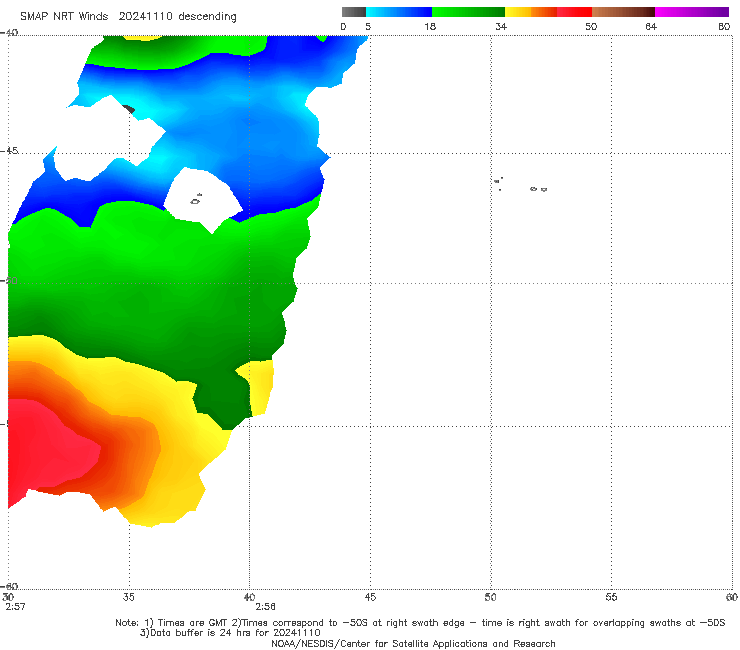Click the swath time '2:57'
Viewport: 740px width, 650px height.
coord(15,607)
